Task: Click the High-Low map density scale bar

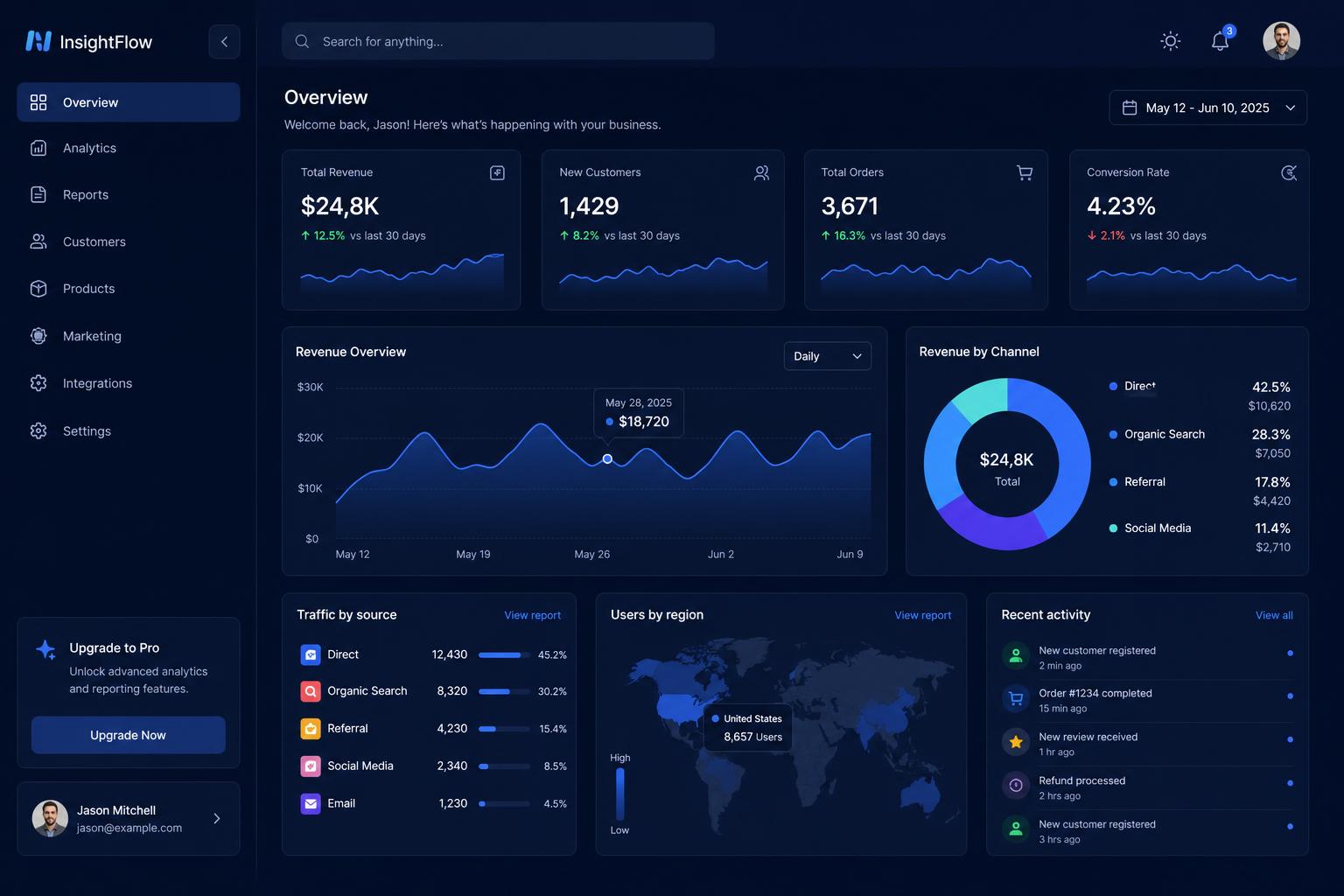Action: [x=619, y=794]
